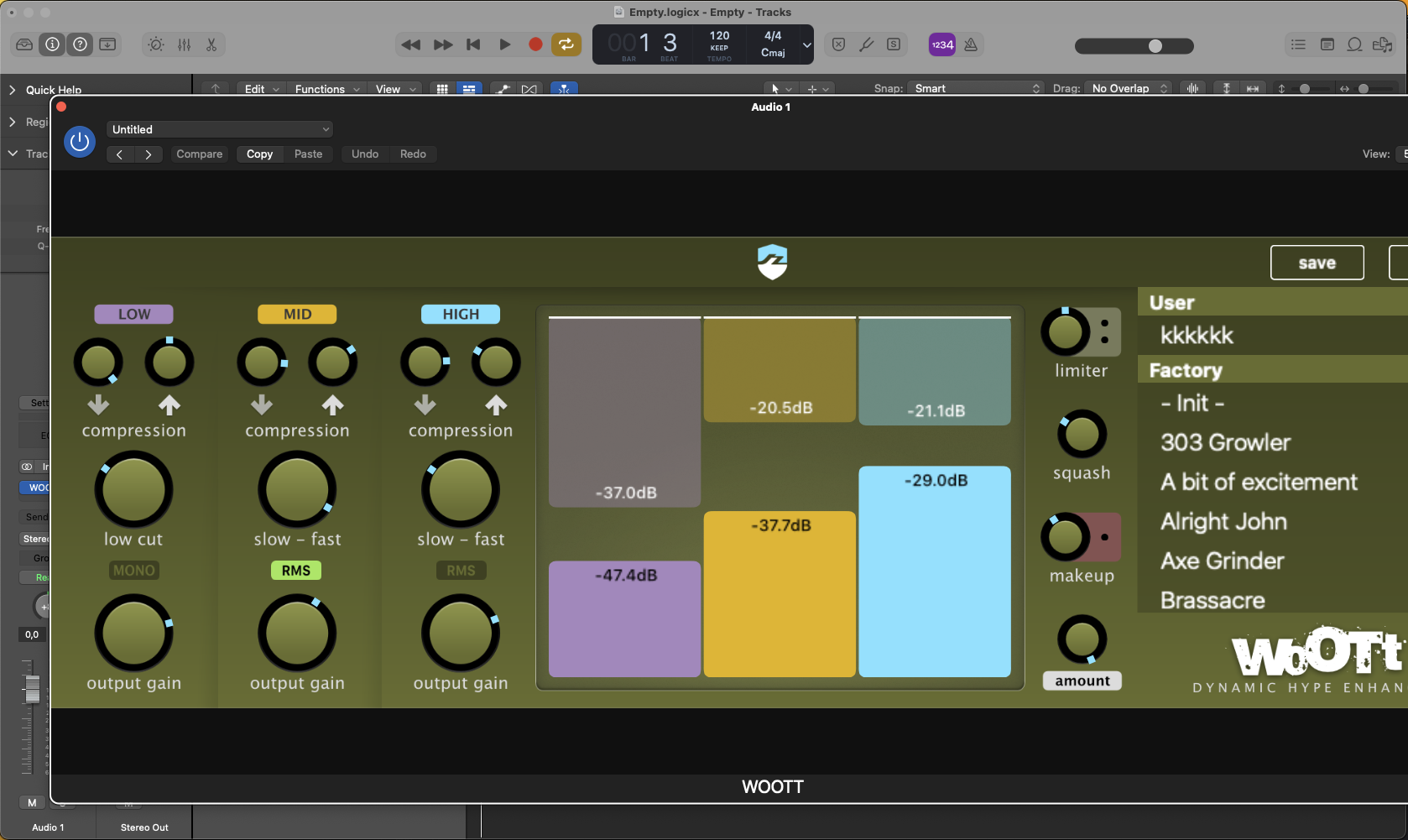
Task: Open the List Editors icon
Action: click(1298, 44)
